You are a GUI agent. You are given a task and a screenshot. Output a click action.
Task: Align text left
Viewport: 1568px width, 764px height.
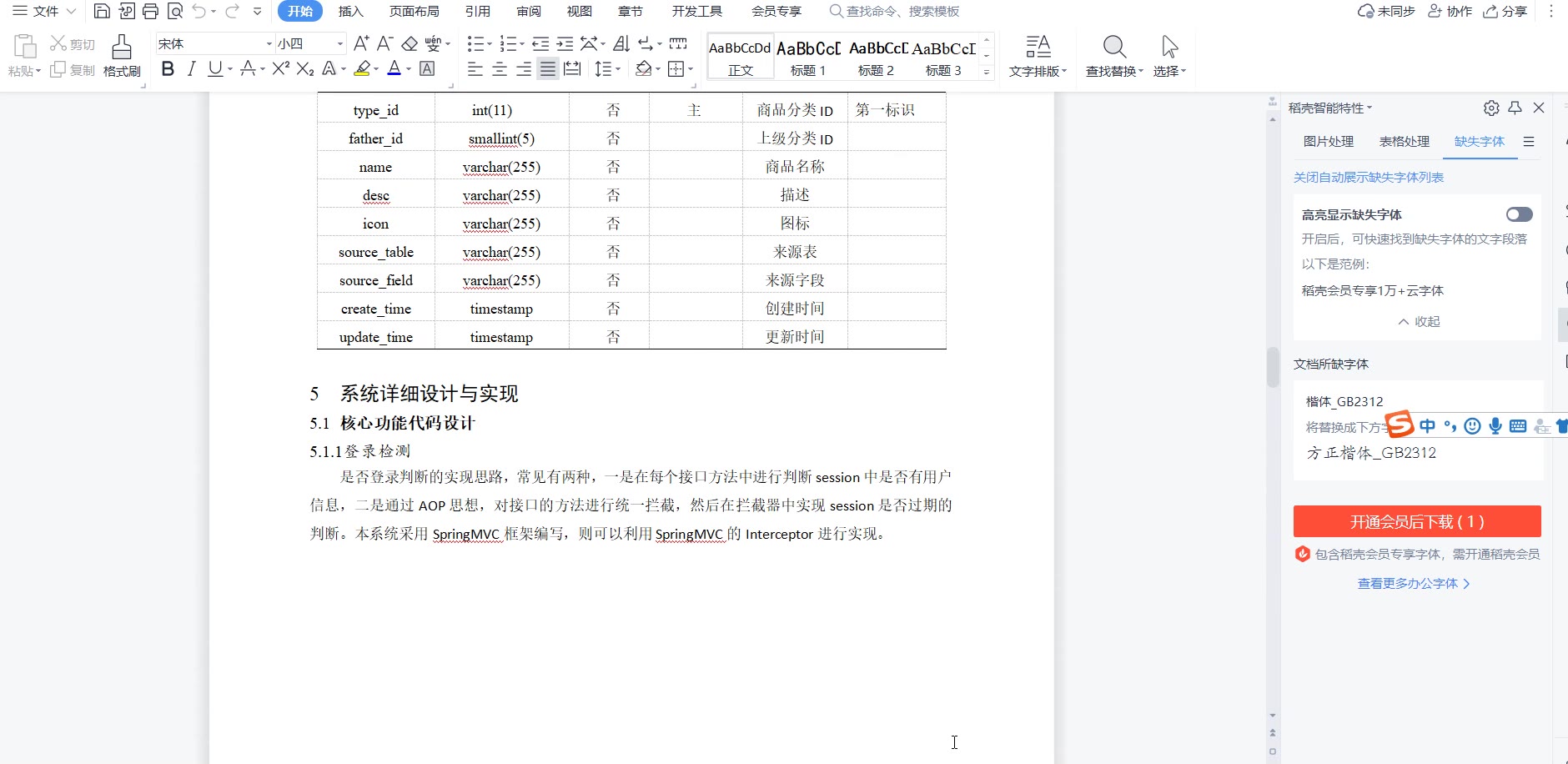point(475,69)
